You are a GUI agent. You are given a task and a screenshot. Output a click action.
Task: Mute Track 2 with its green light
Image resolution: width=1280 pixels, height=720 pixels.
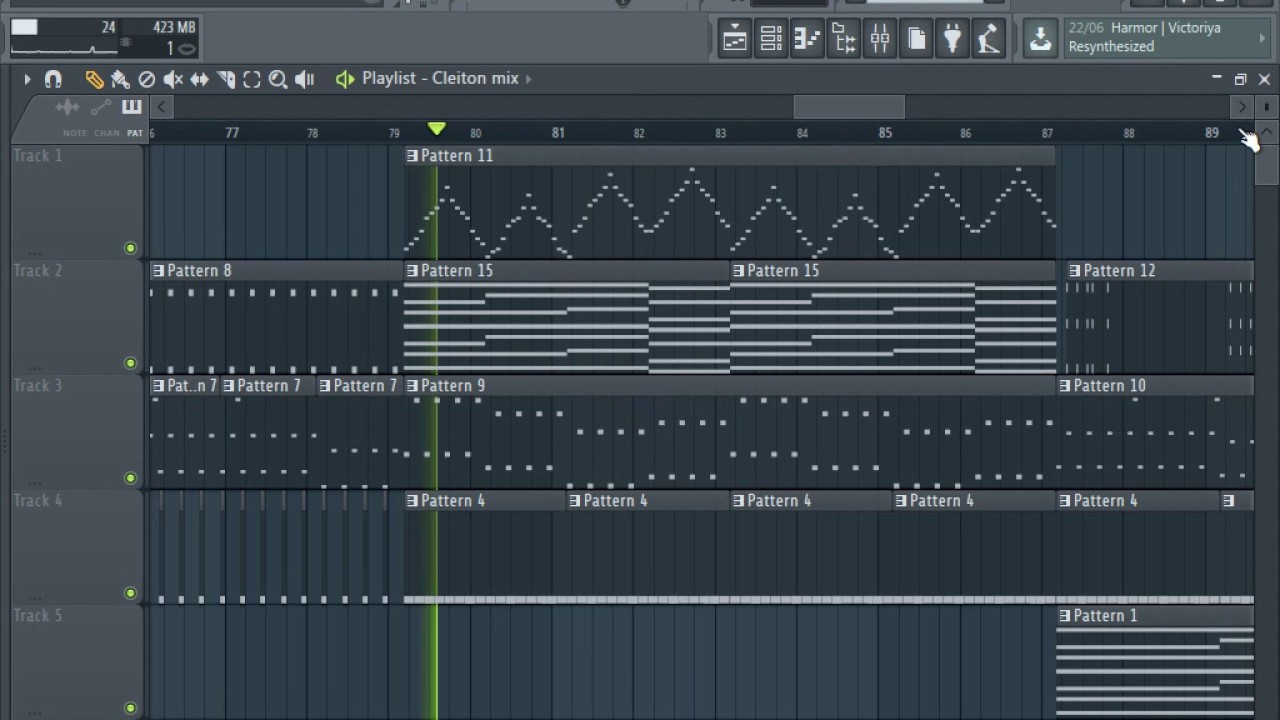pos(130,363)
